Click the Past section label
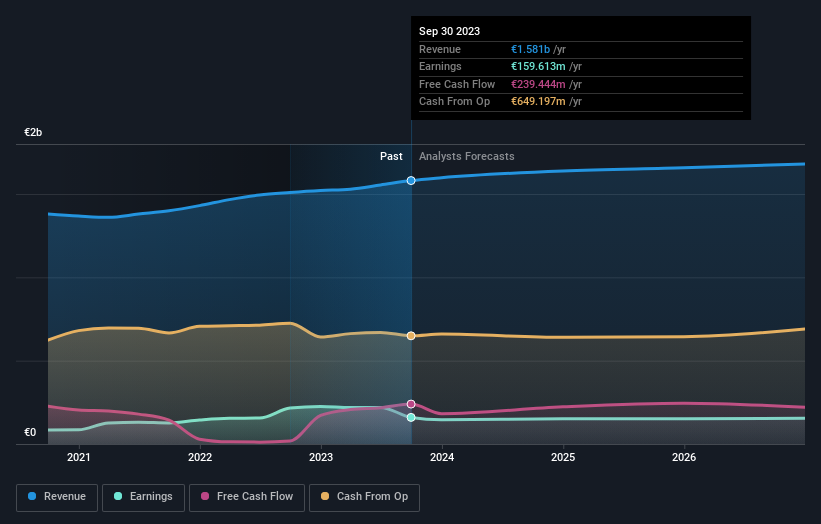This screenshot has width=821, height=524. coord(391,156)
